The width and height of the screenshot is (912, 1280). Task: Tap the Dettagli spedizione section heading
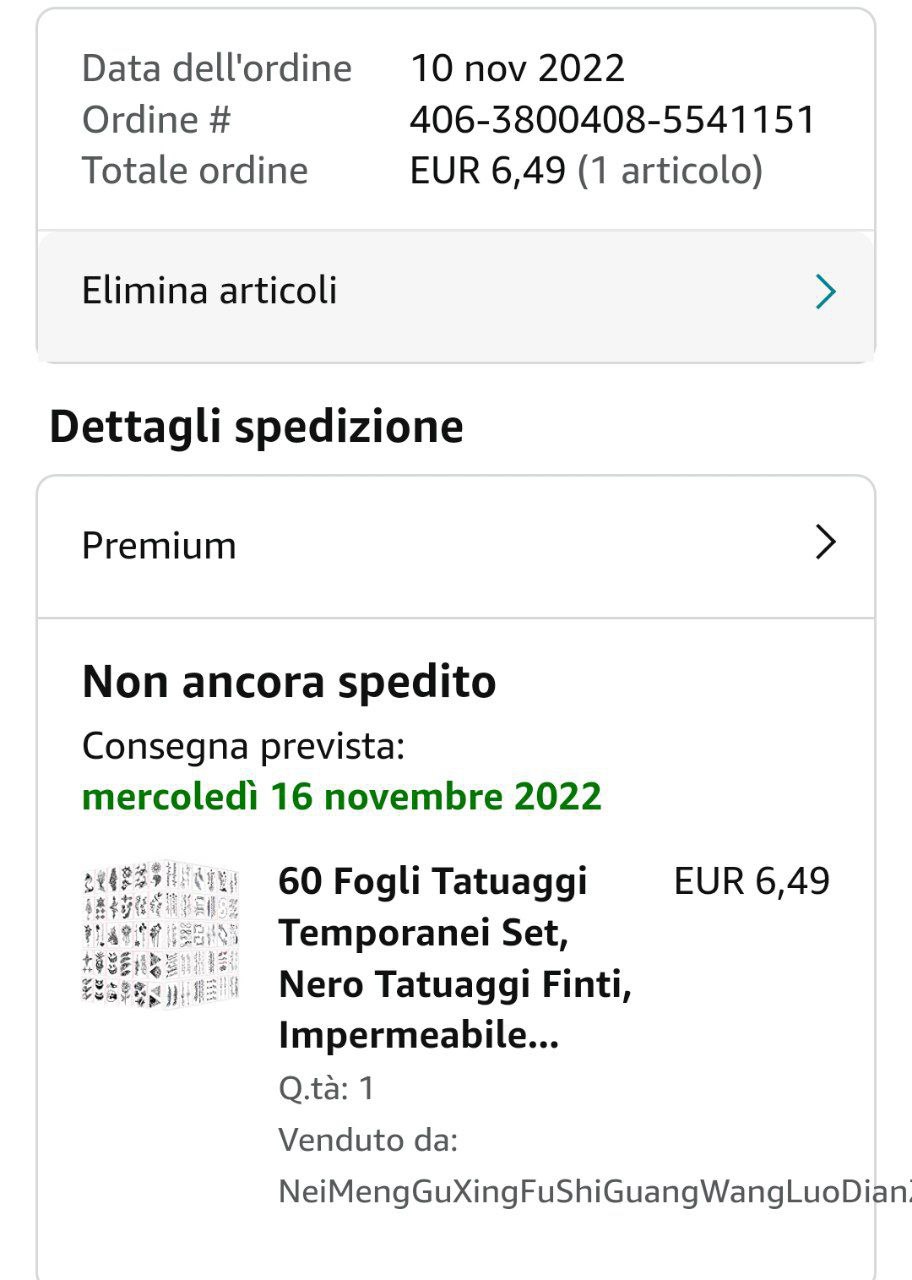256,427
